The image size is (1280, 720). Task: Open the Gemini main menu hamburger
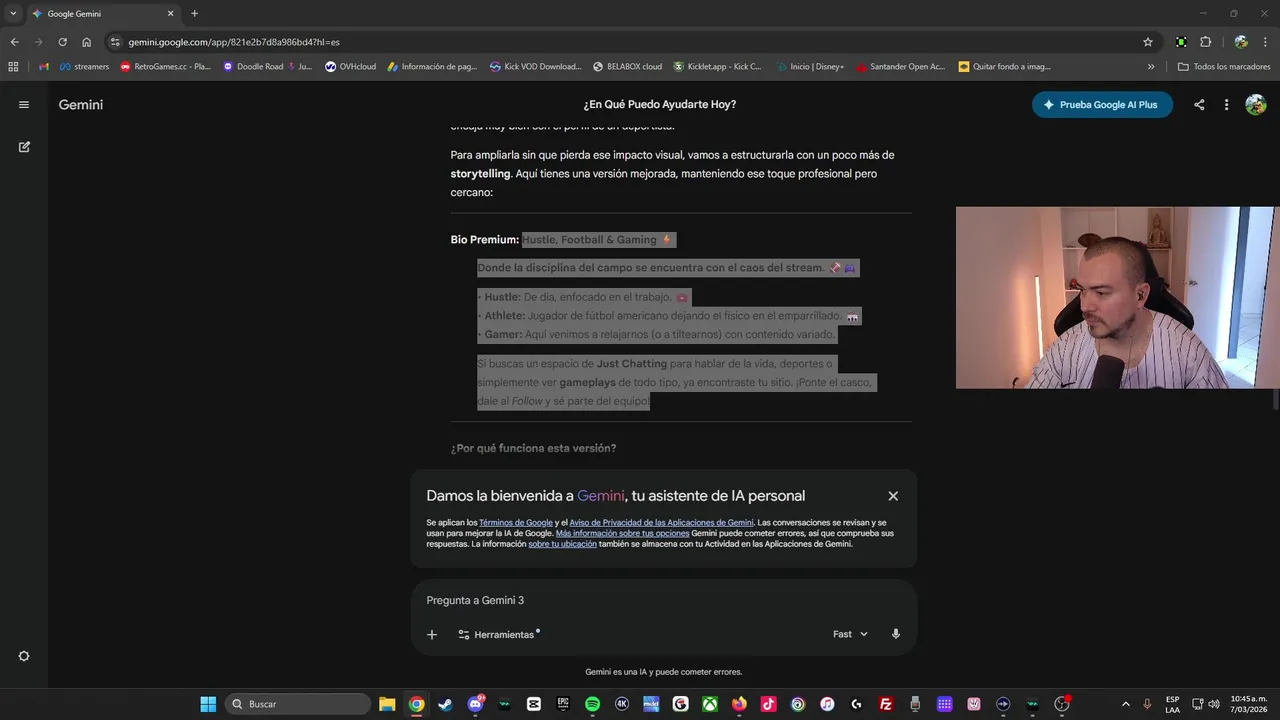[24, 105]
